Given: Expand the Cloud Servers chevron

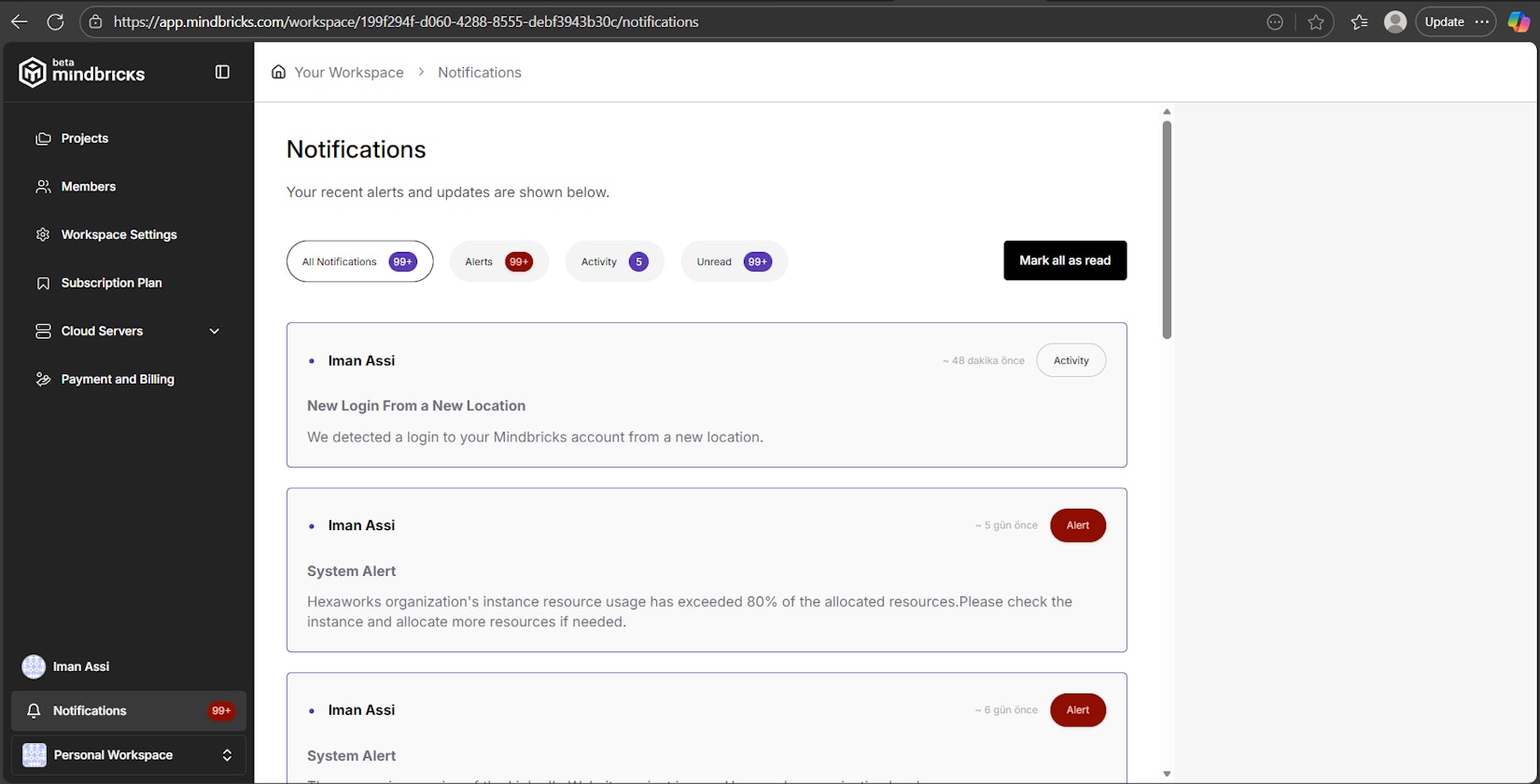Looking at the screenshot, I should coord(215,331).
